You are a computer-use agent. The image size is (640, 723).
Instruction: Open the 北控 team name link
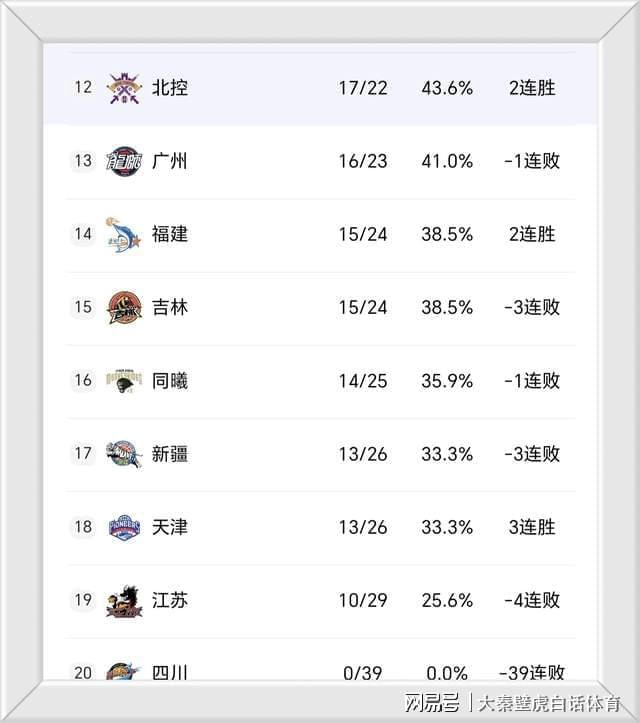pyautogui.click(x=170, y=88)
